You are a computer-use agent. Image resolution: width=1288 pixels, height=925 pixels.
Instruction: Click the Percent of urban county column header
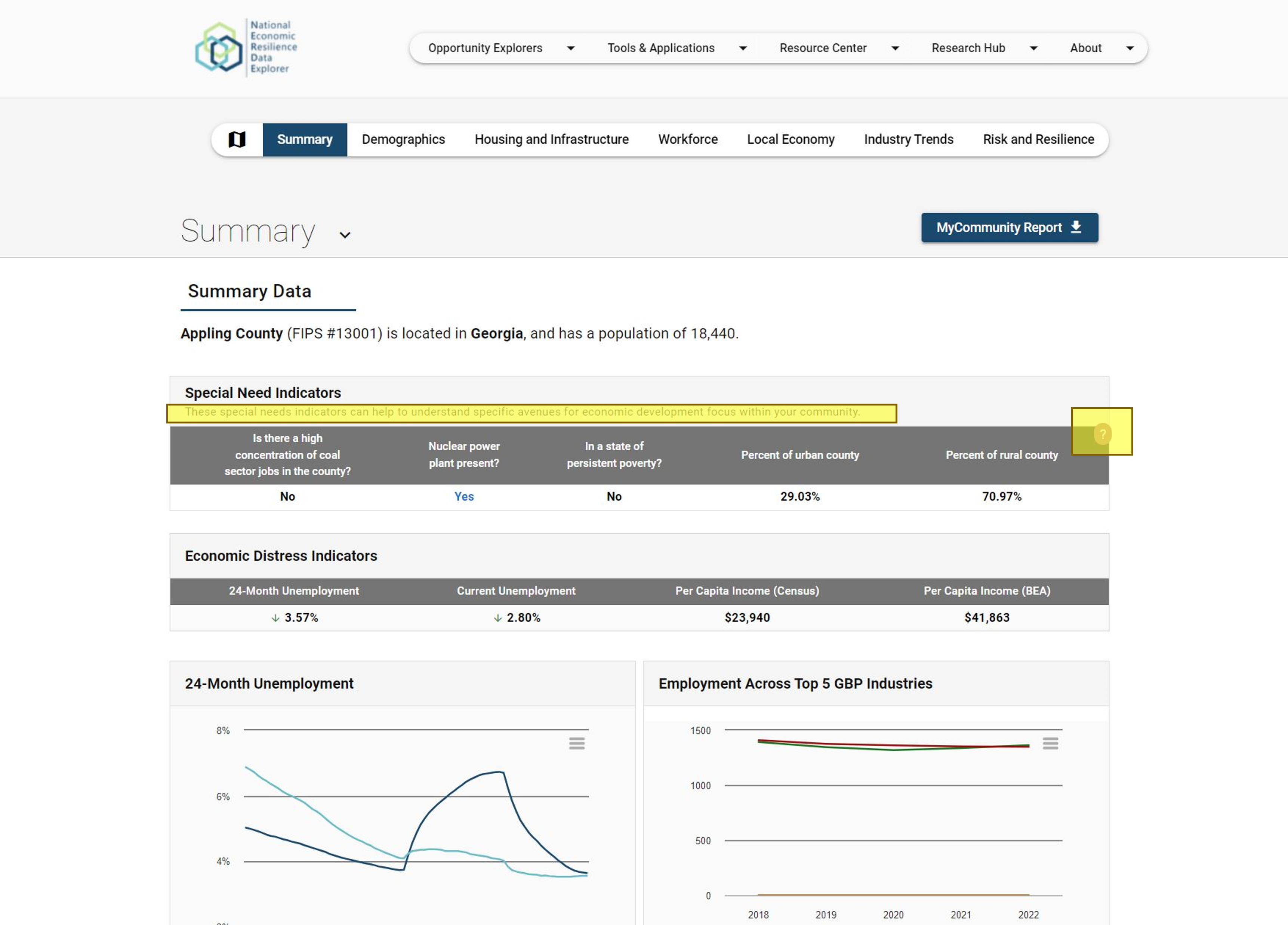pos(799,455)
